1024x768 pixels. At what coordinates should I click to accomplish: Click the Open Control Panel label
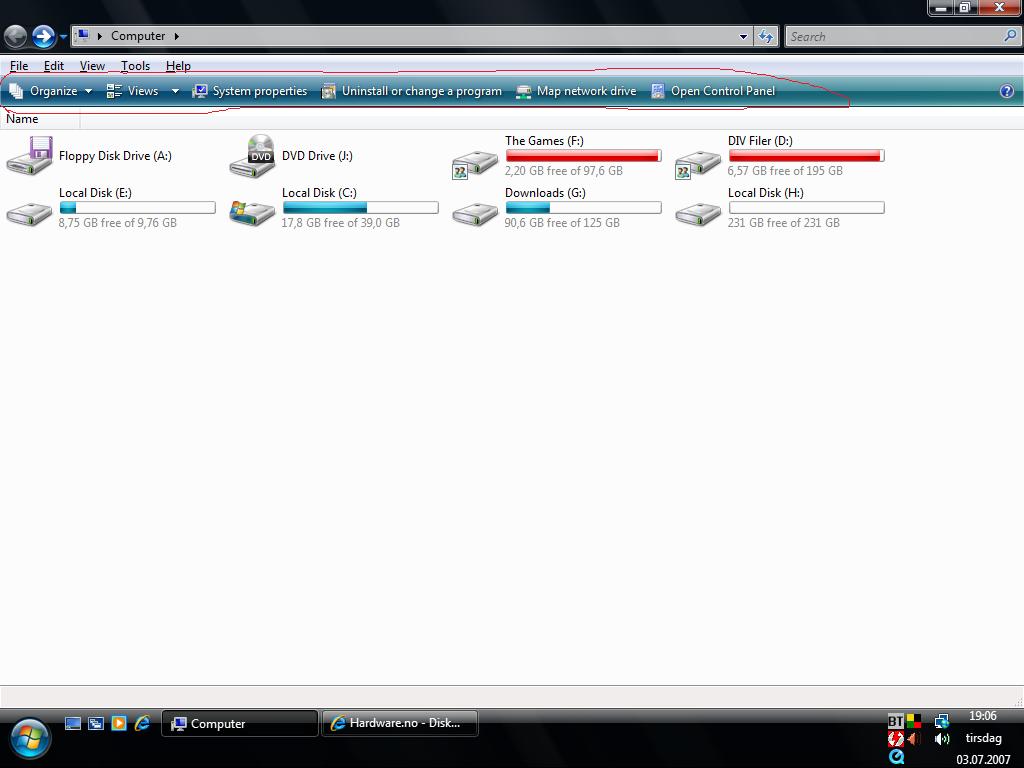(723, 91)
